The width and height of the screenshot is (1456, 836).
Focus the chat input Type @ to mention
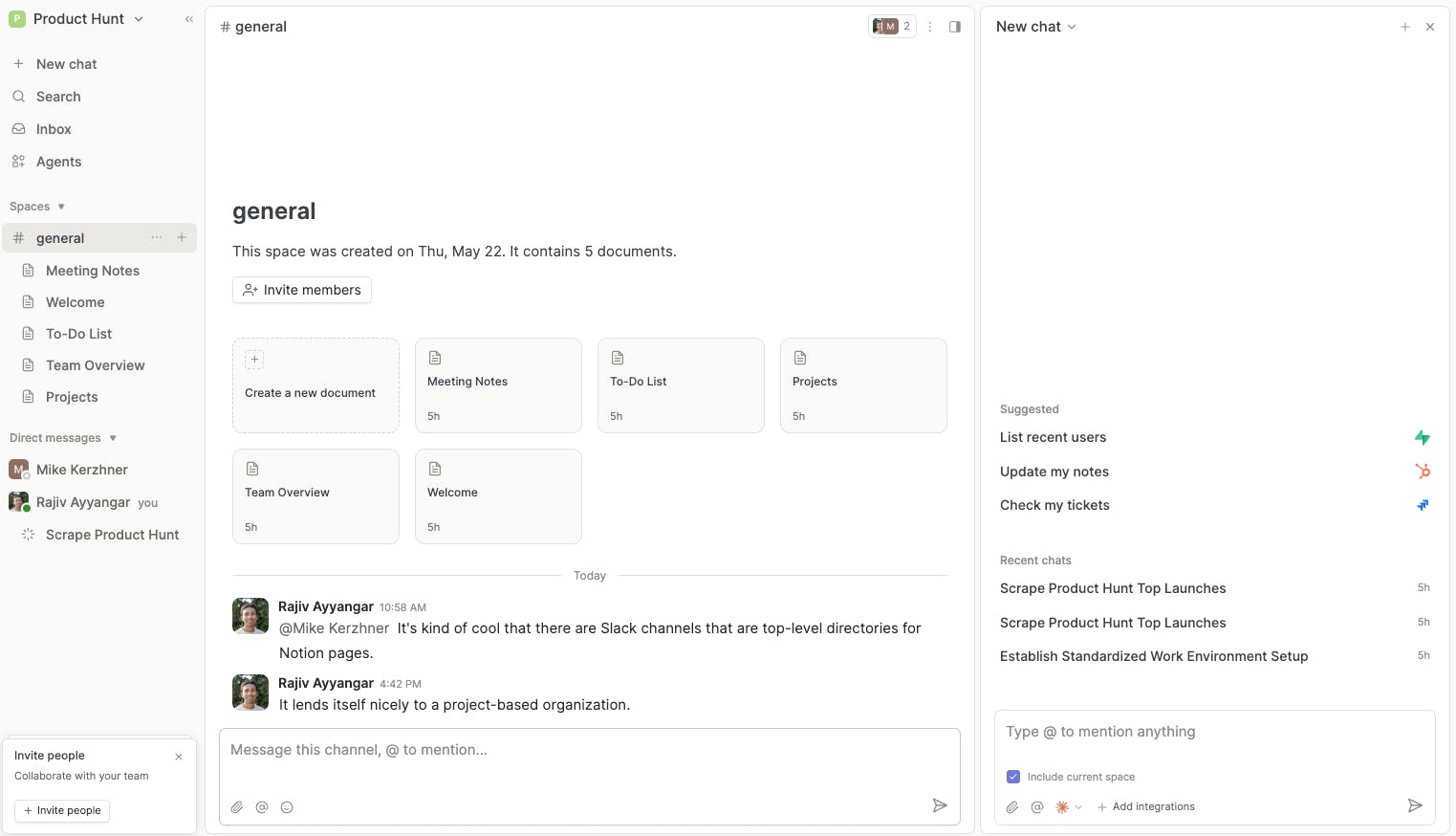point(1214,733)
